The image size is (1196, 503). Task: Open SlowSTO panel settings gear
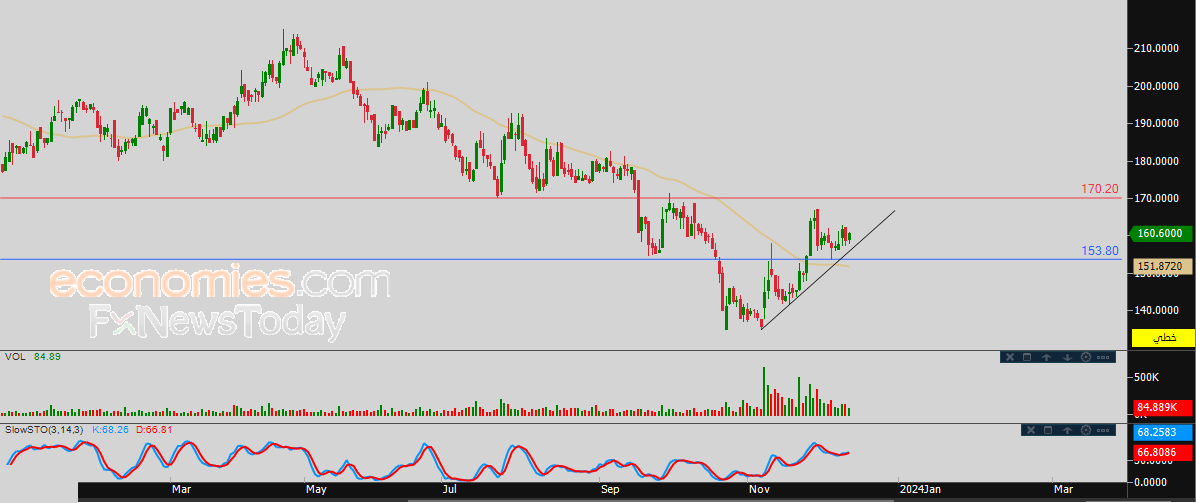[x=1085, y=430]
